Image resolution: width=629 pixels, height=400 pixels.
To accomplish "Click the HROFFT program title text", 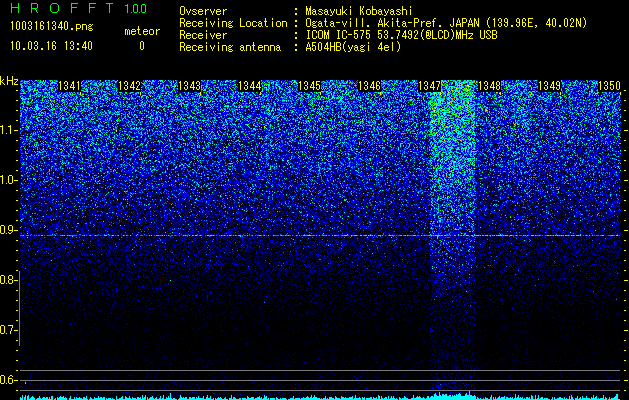I will point(62,8).
